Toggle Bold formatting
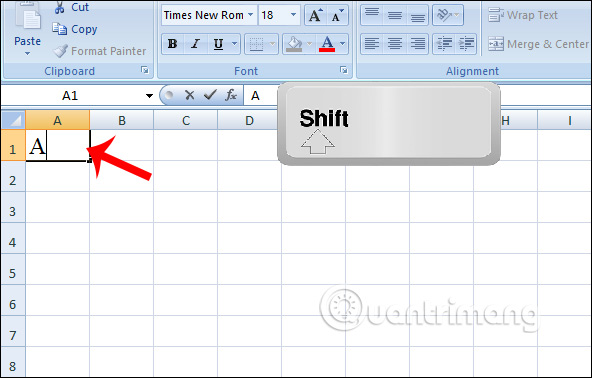The image size is (592, 378). [173, 44]
